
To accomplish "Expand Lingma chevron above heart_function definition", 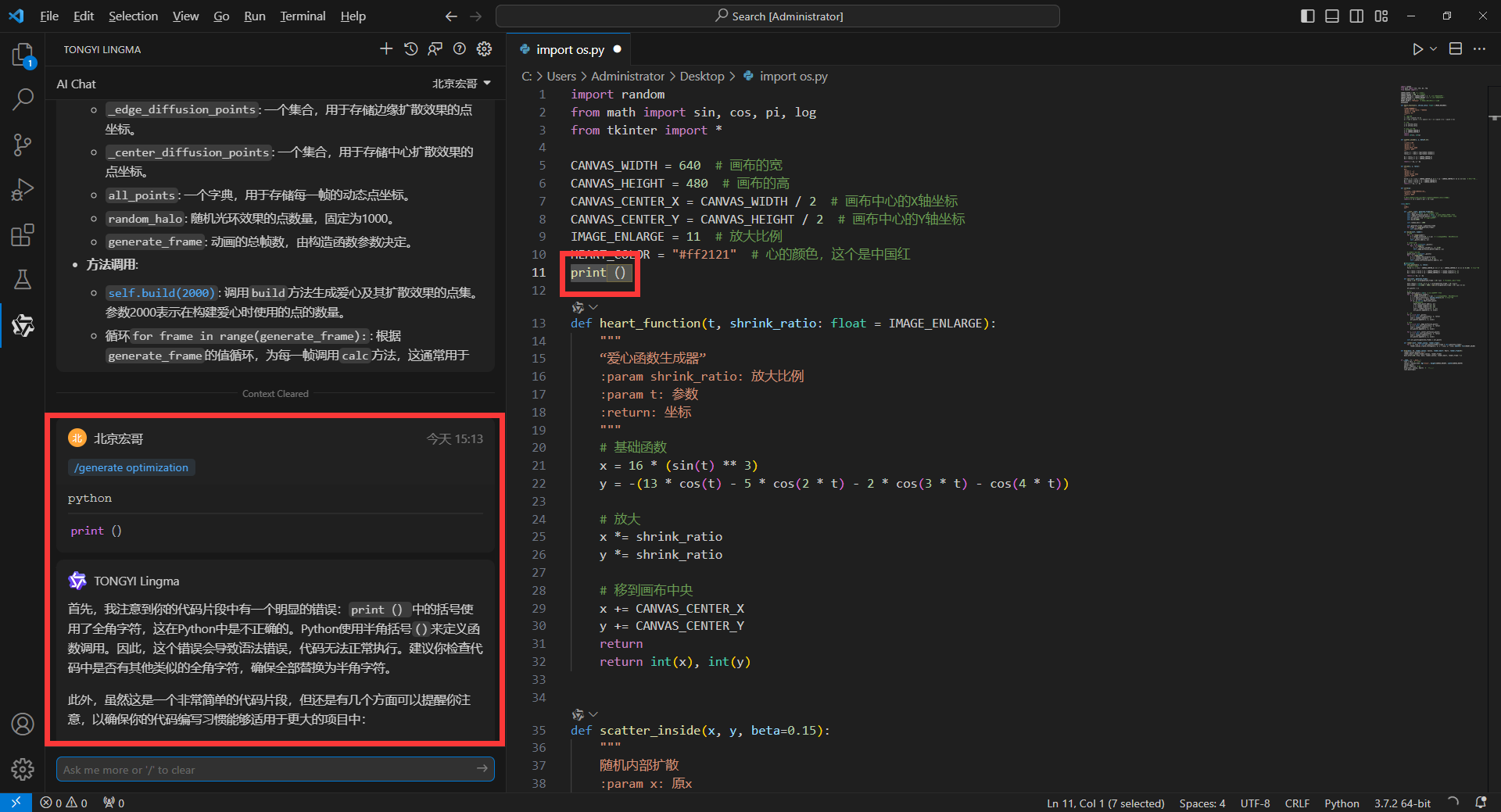I will click(593, 307).
